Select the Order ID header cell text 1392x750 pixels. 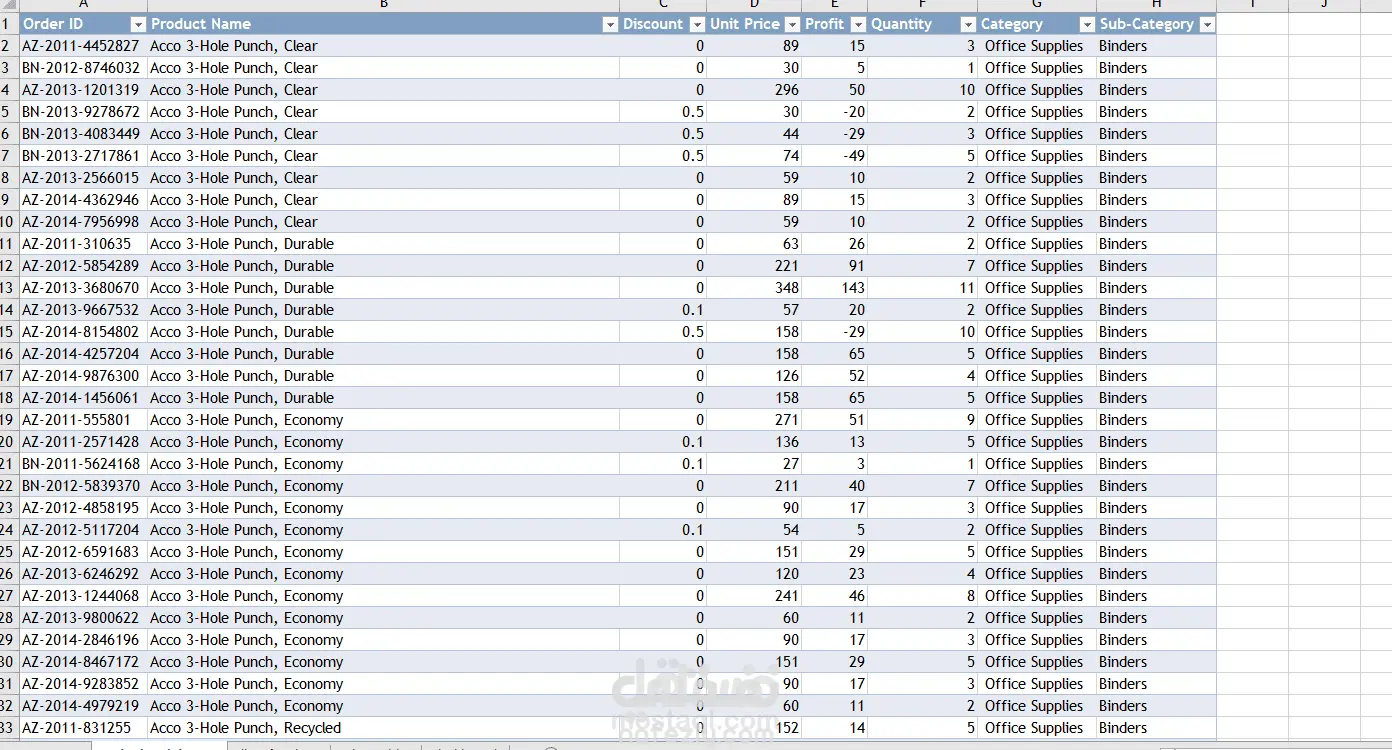pos(53,24)
